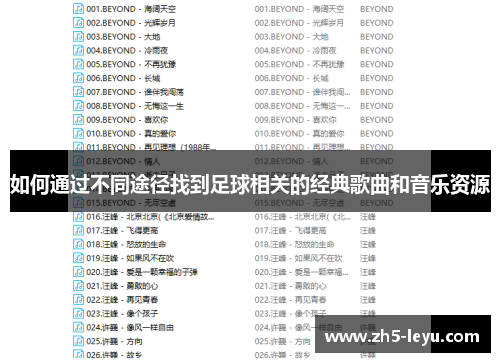
Task: Select the music icon of 004.BEYOND - 冷雨夜
Action: (78, 50)
